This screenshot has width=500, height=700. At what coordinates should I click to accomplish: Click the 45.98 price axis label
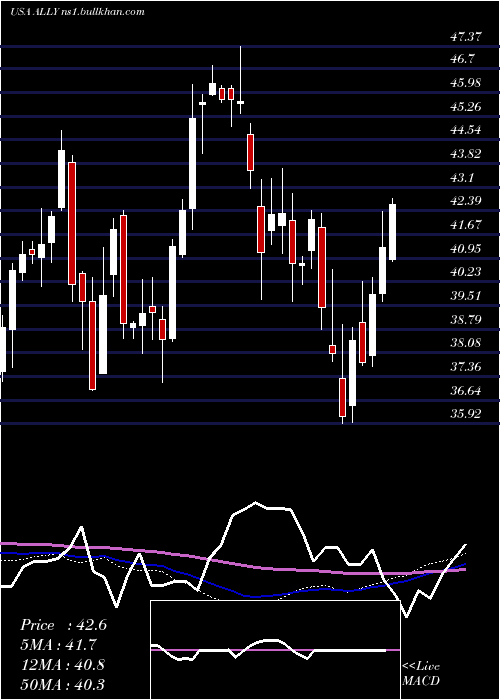pyautogui.click(x=466, y=83)
